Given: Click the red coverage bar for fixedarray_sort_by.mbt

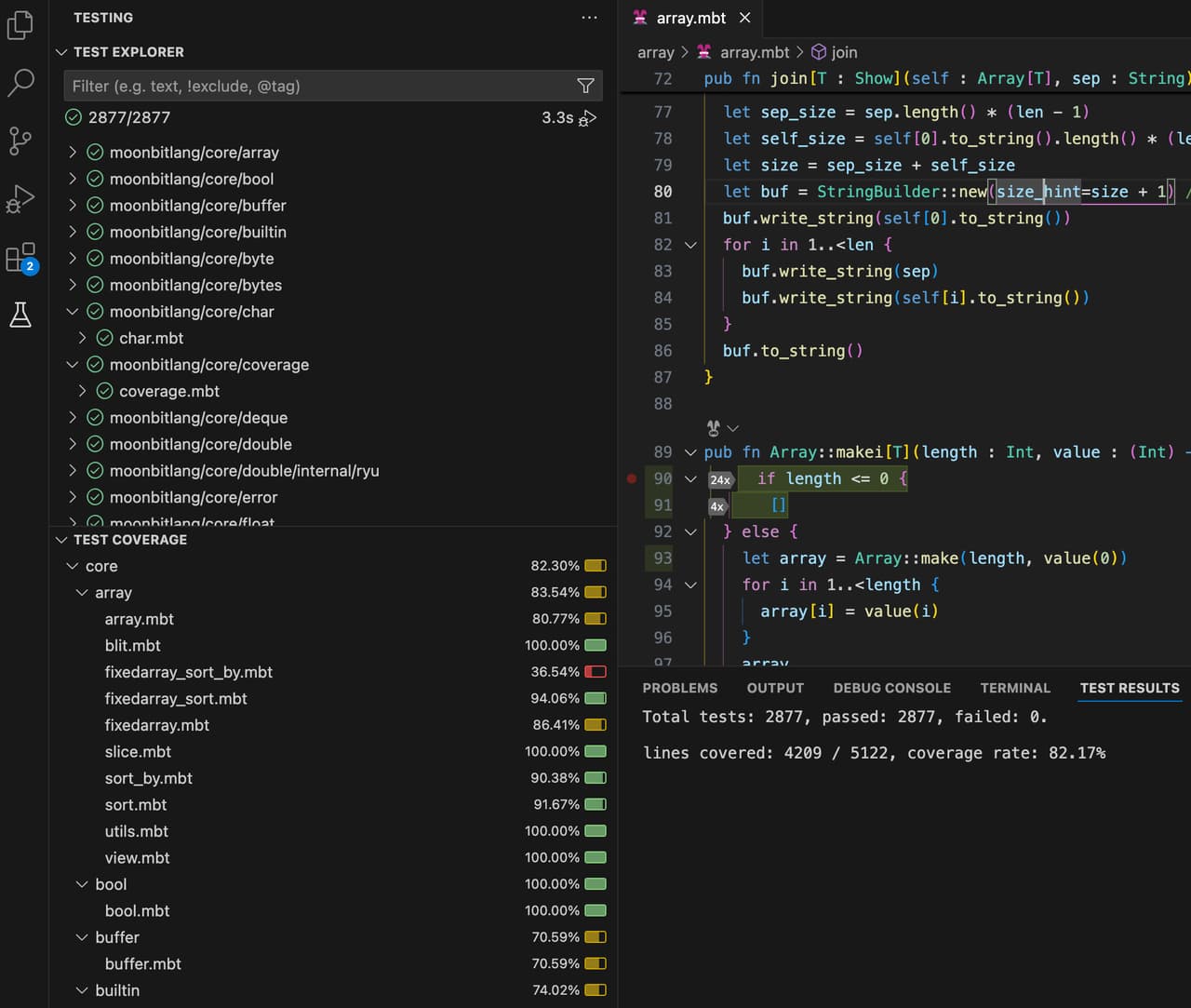Looking at the screenshot, I should pos(595,672).
